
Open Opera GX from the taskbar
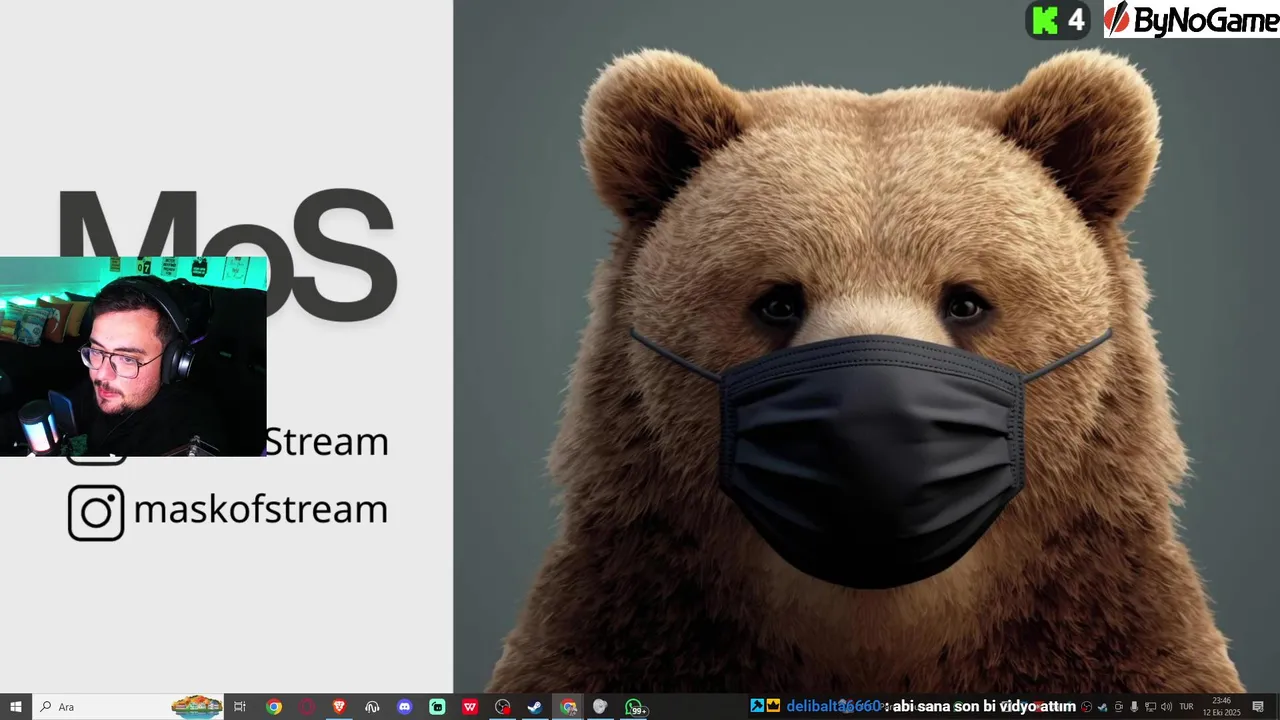[x=307, y=707]
